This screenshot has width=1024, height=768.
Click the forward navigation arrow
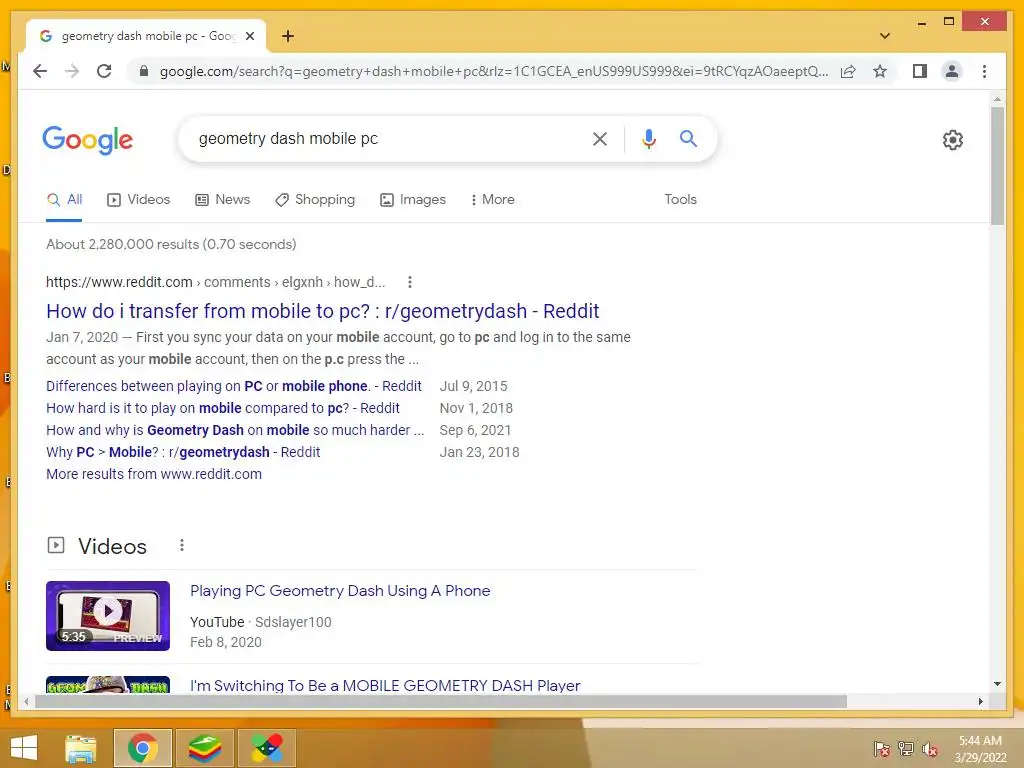point(72,71)
